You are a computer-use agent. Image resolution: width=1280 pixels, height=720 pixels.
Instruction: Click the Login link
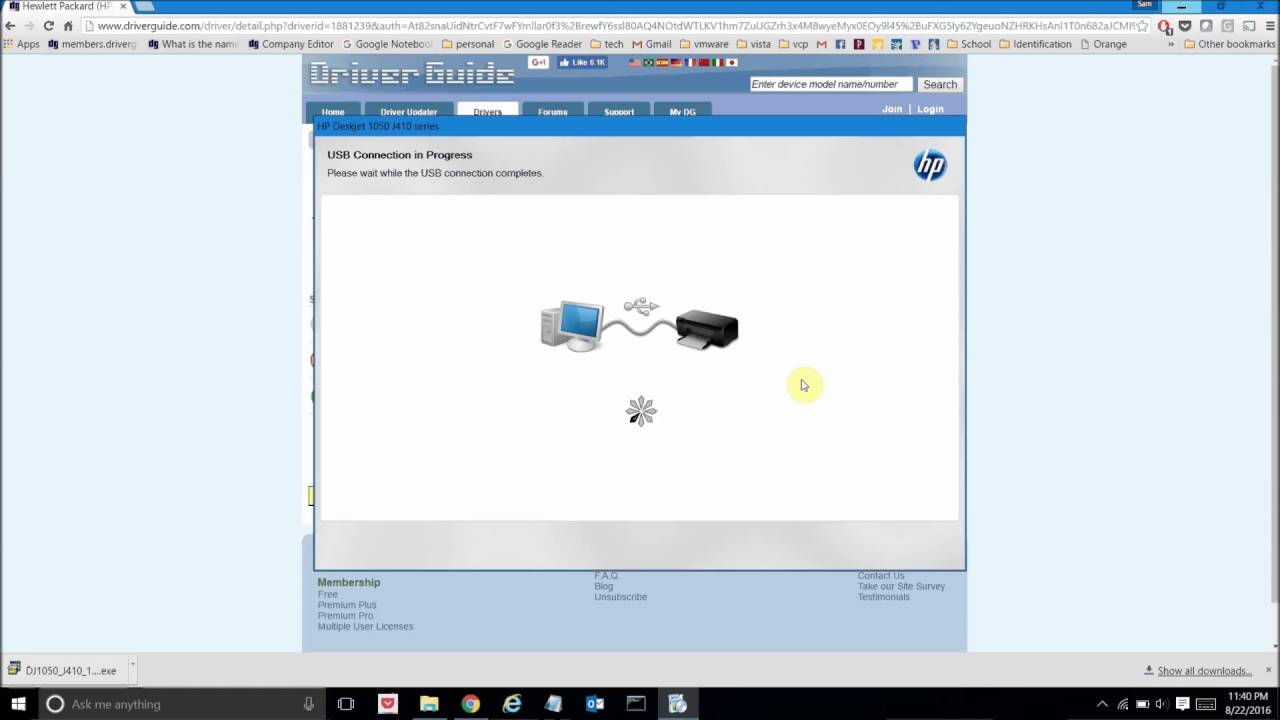[x=930, y=109]
